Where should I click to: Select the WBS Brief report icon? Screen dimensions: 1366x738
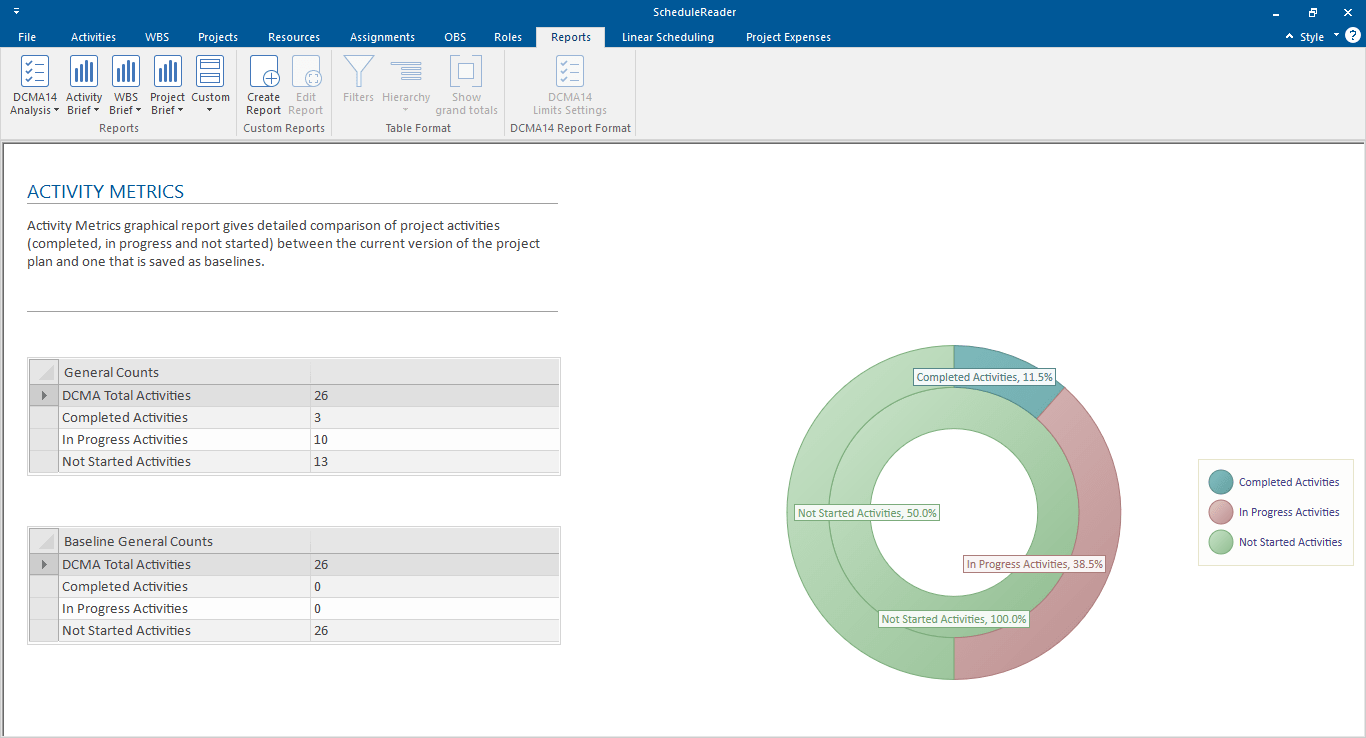[126, 72]
